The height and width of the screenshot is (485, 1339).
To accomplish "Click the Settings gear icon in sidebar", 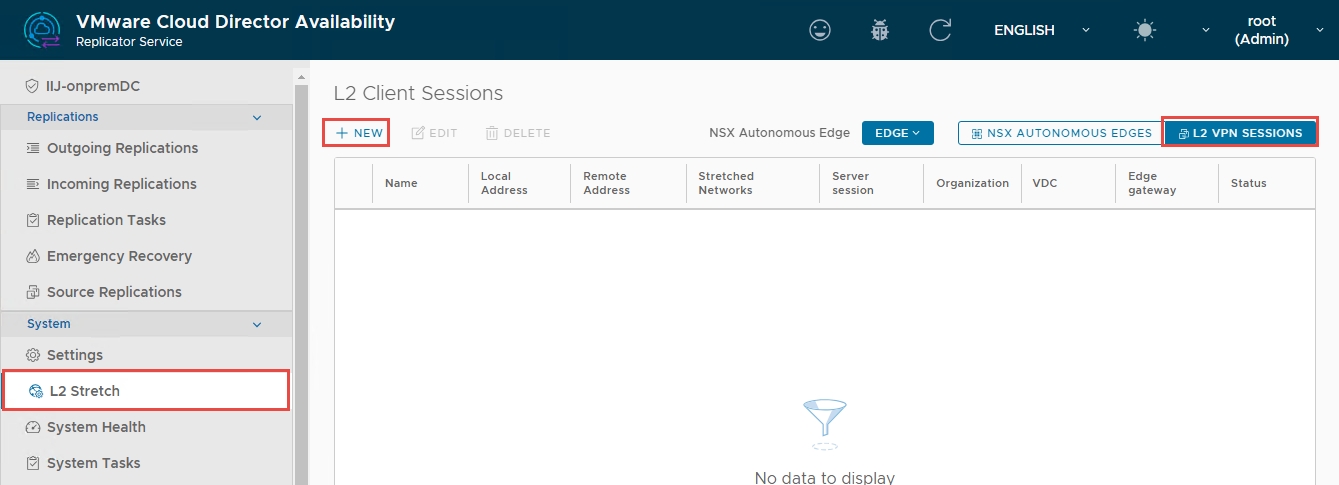I will 33,355.
